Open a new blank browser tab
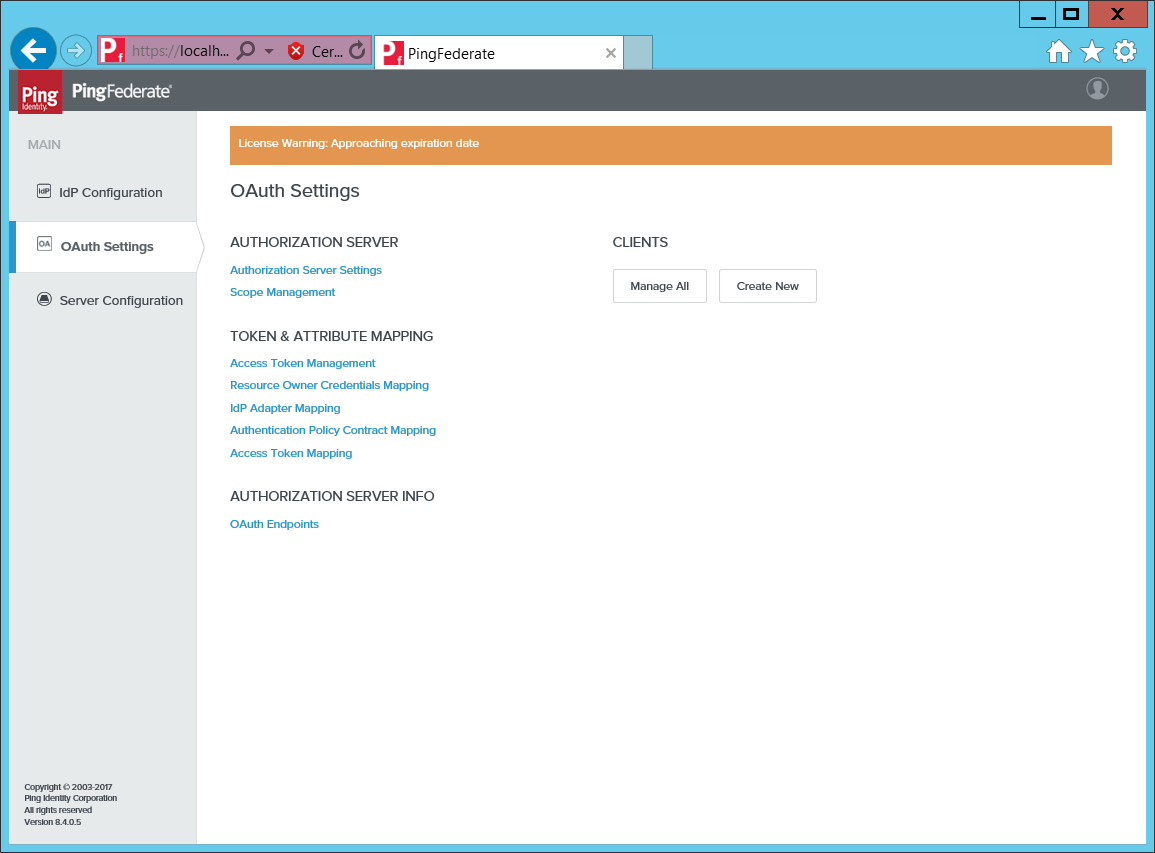Viewport: 1155px width, 853px height. click(638, 52)
